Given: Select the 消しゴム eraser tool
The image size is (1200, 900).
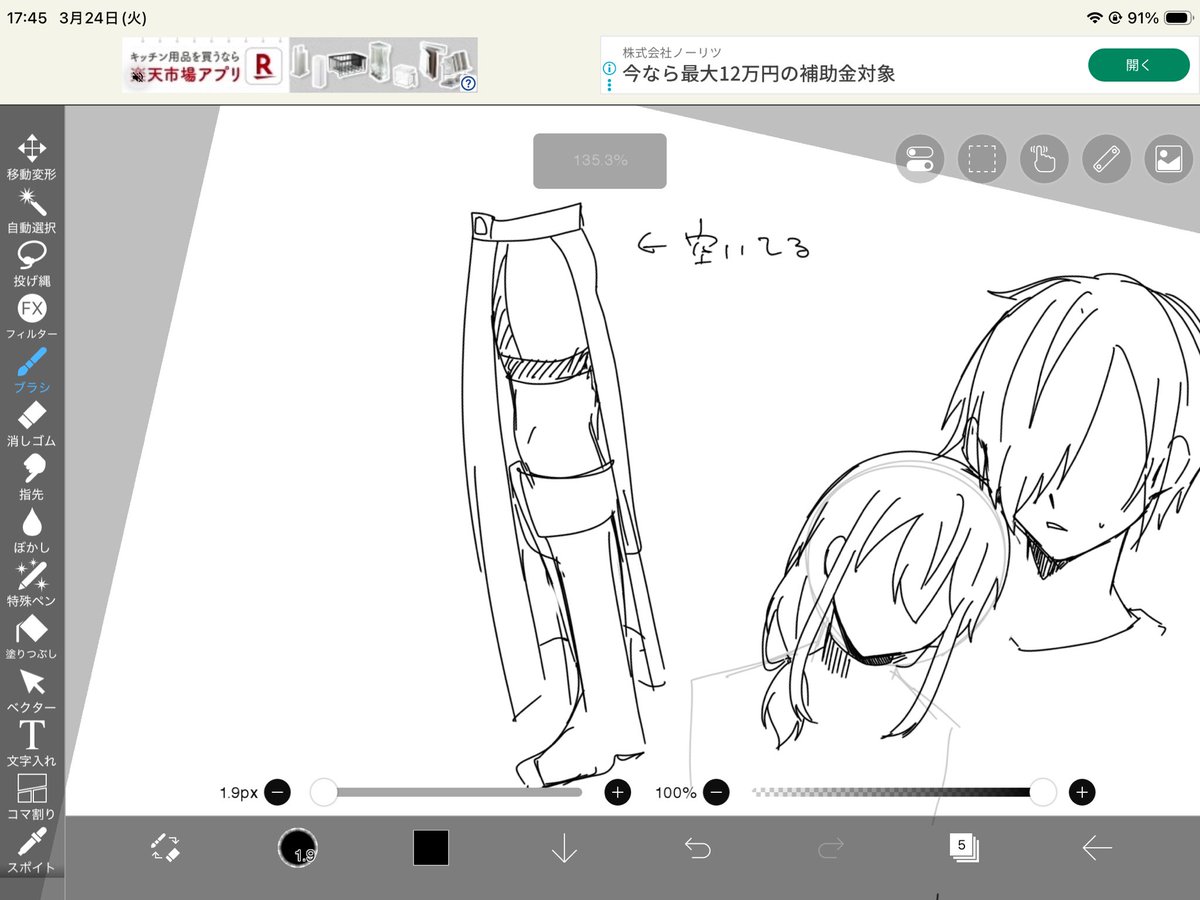Looking at the screenshot, I should tap(32, 424).
